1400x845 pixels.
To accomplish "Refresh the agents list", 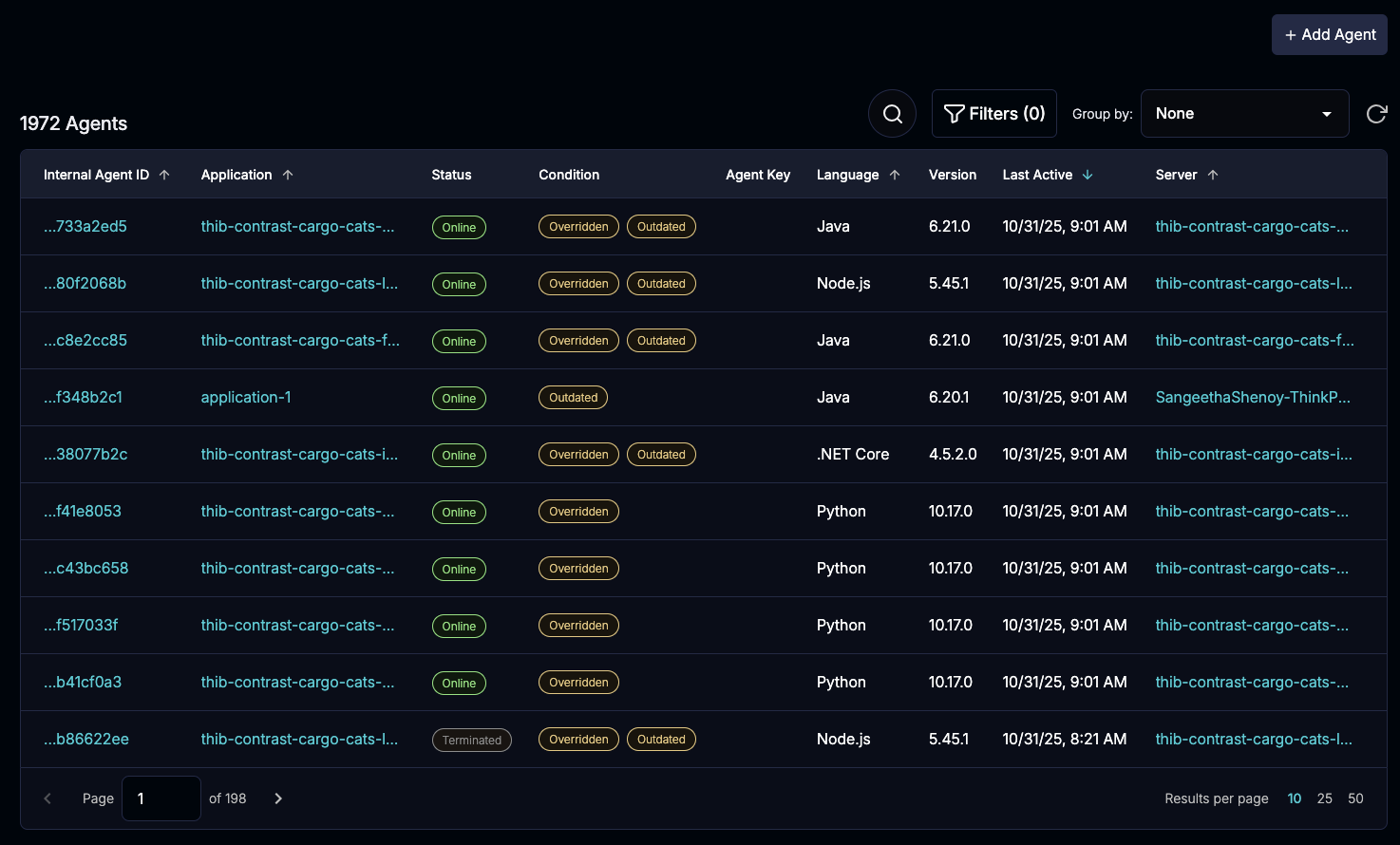I will click(1377, 113).
